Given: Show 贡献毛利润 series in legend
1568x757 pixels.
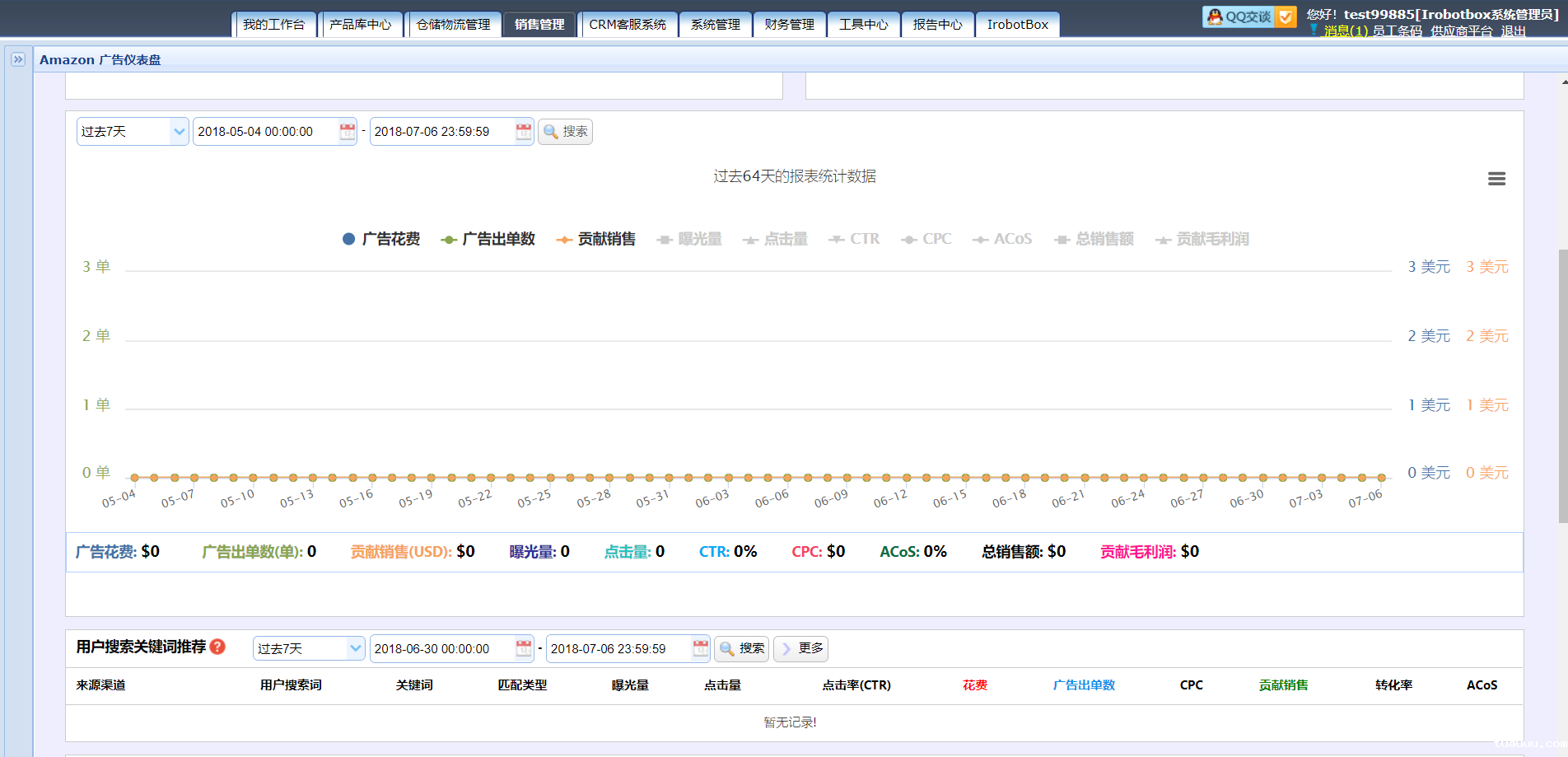Looking at the screenshot, I should pos(1202,239).
